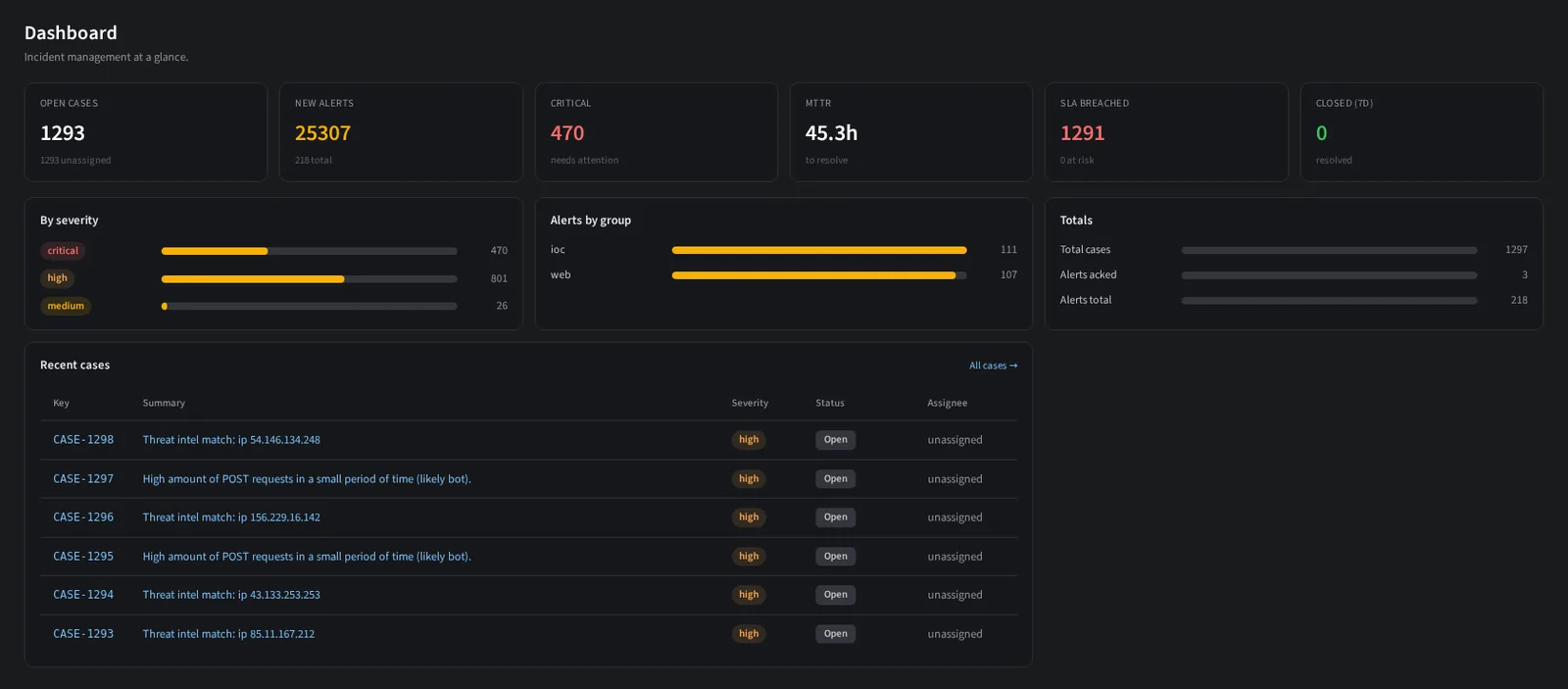Open the All cases link
Screen dimensions: 1568x689
point(993,366)
